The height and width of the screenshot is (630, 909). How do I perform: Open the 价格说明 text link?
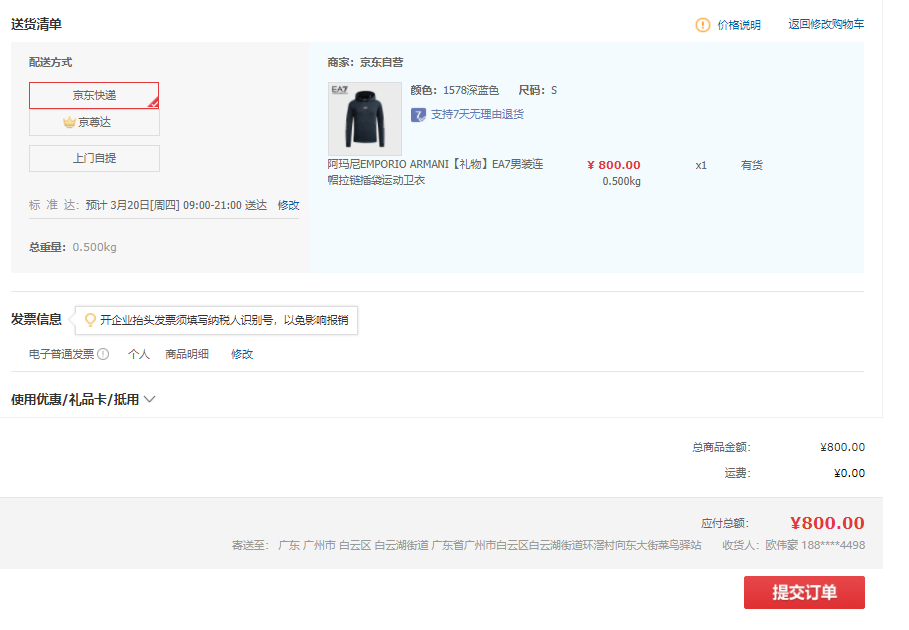739,25
